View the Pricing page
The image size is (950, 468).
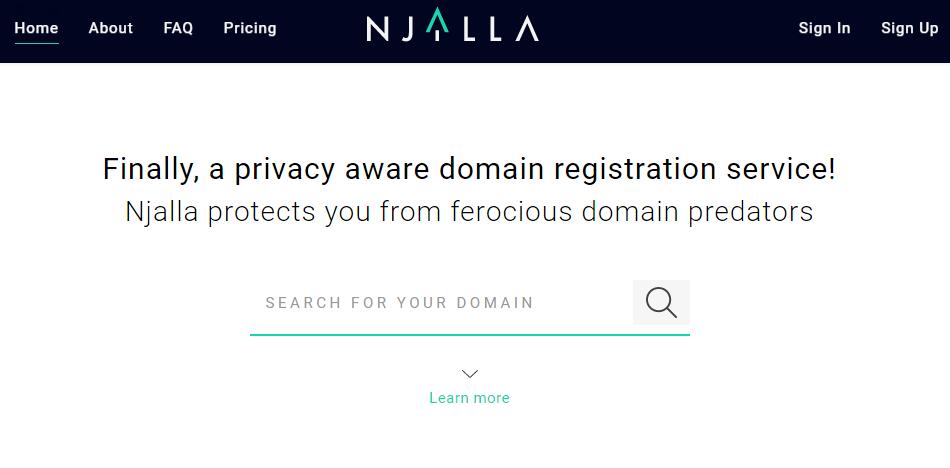[x=250, y=28]
